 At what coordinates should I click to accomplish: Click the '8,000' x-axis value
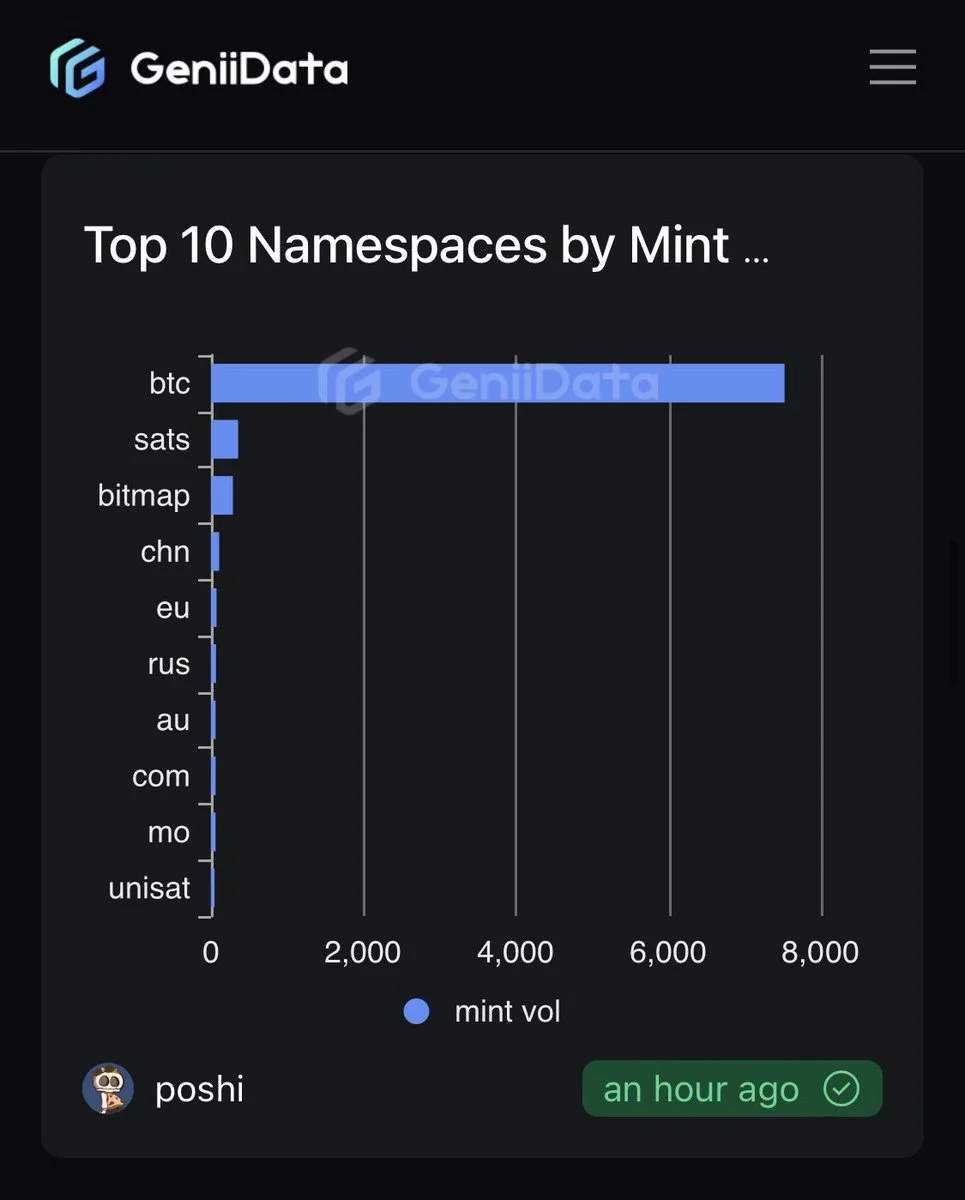tap(820, 952)
